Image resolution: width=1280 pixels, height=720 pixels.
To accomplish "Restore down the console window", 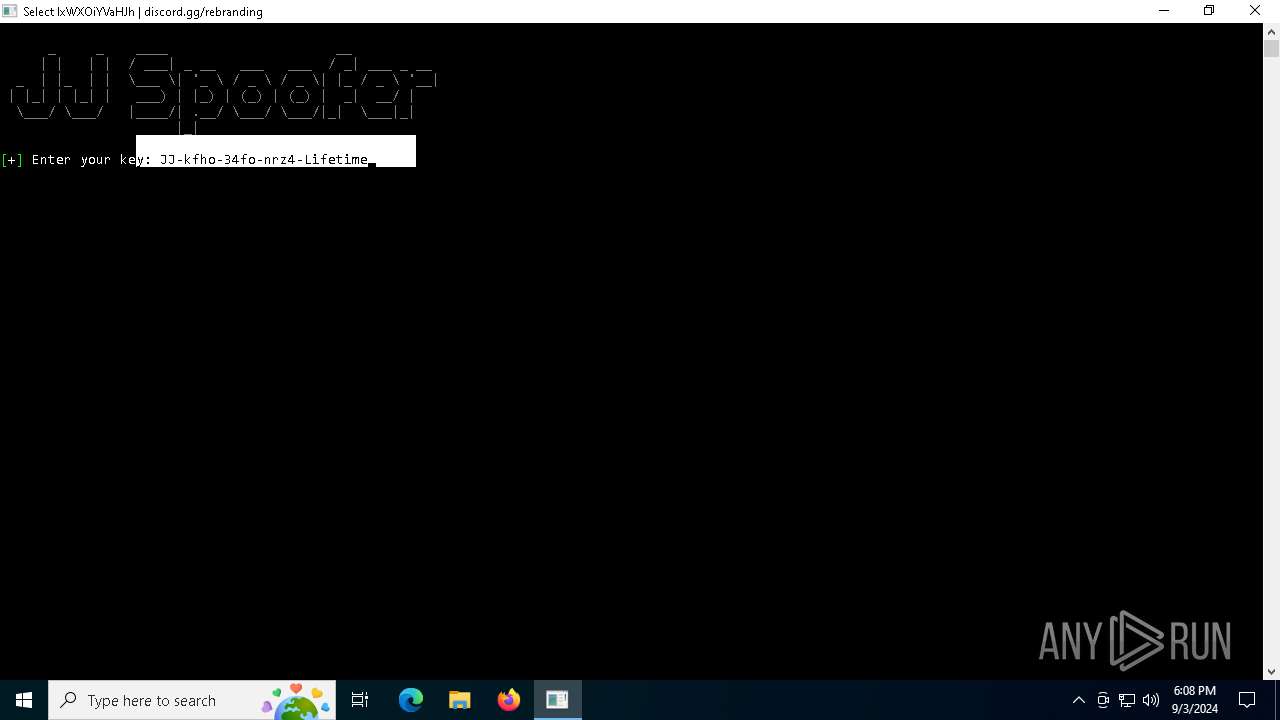I will click(1209, 11).
